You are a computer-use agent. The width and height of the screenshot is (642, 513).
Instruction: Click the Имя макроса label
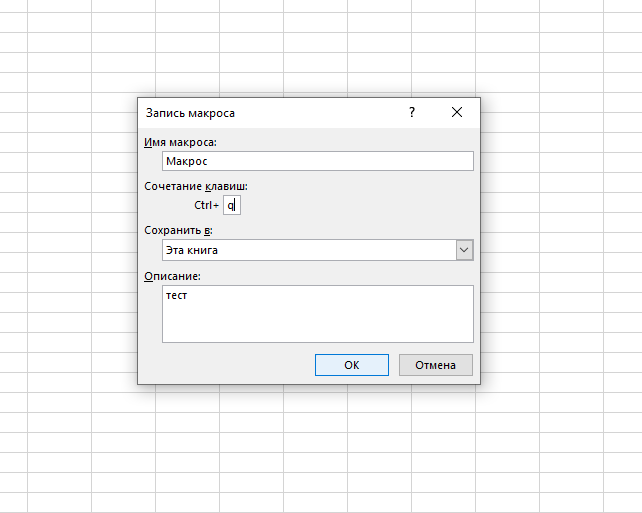180,142
